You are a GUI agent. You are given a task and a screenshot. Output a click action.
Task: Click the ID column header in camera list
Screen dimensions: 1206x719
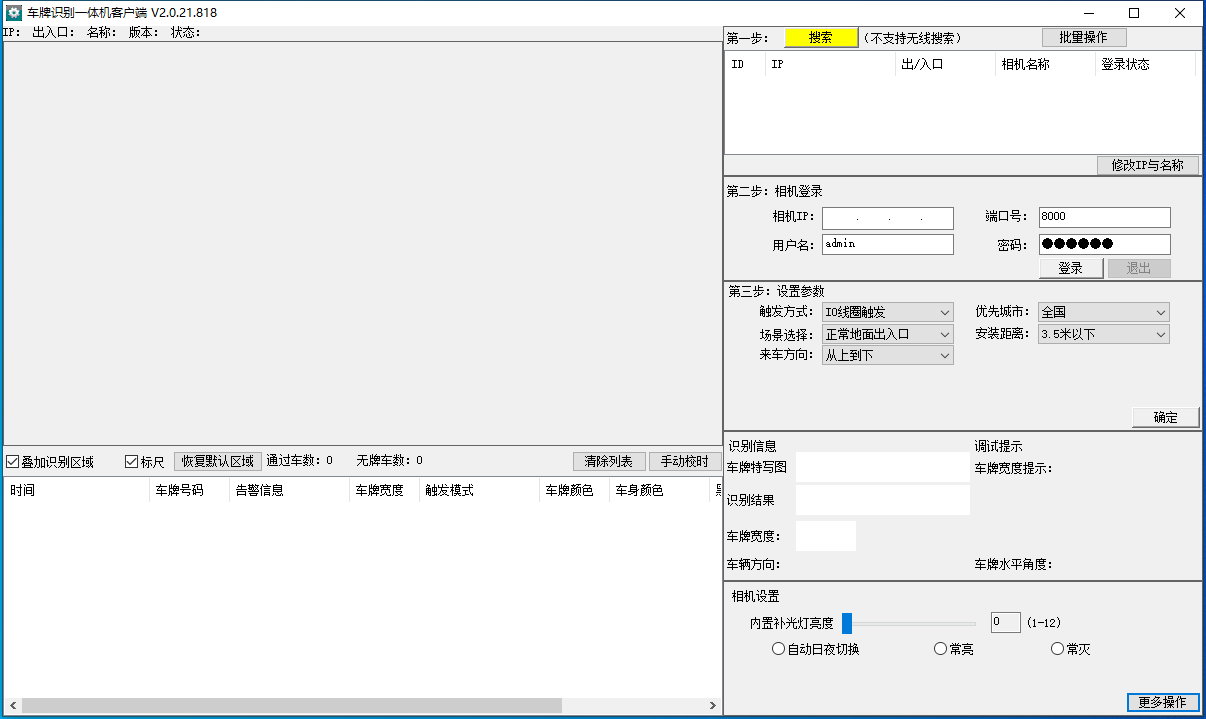pyautogui.click(x=745, y=64)
